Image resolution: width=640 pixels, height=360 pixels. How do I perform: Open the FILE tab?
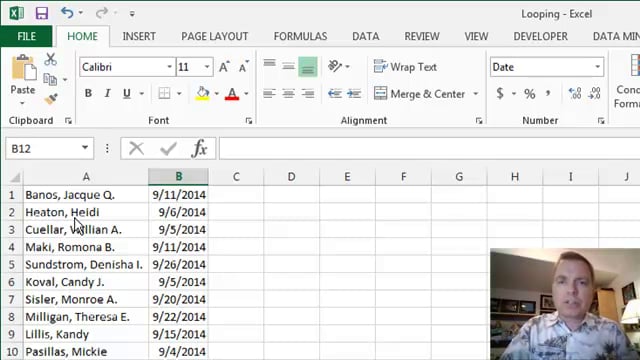click(x=27, y=36)
